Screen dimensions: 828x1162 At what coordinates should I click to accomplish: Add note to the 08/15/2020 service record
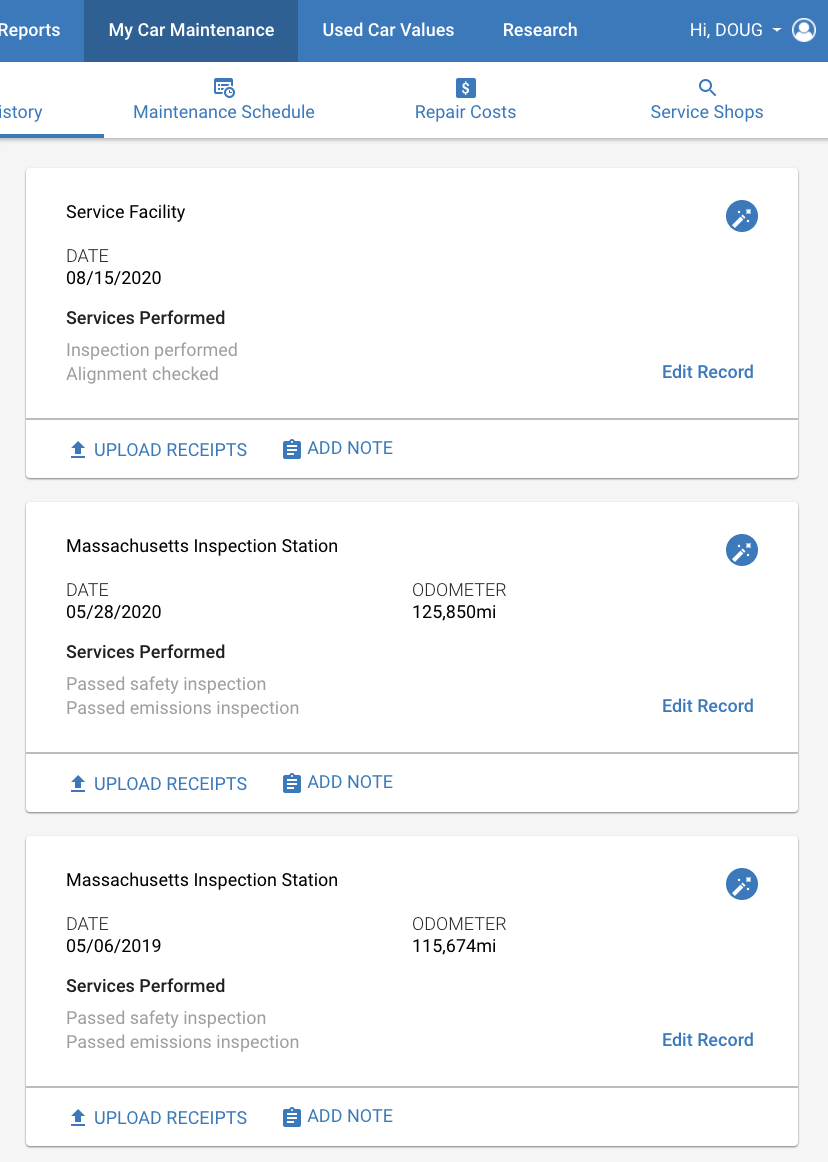338,448
